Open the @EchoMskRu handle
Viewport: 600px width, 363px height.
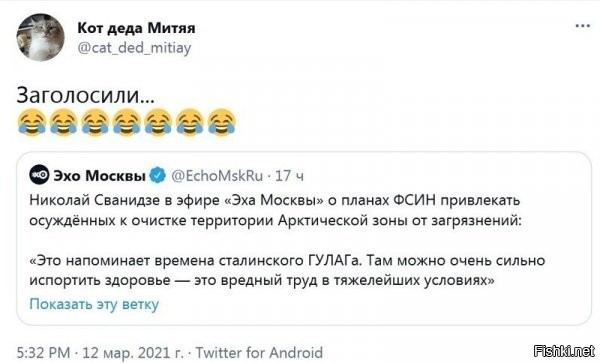point(217,176)
